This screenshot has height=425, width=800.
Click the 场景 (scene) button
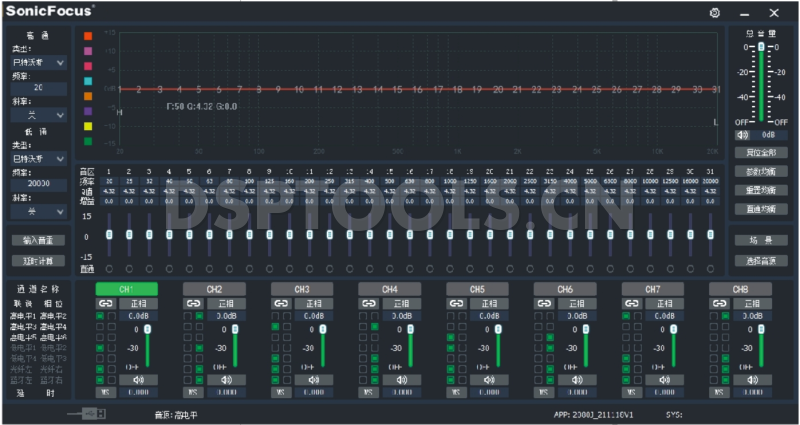pos(761,240)
